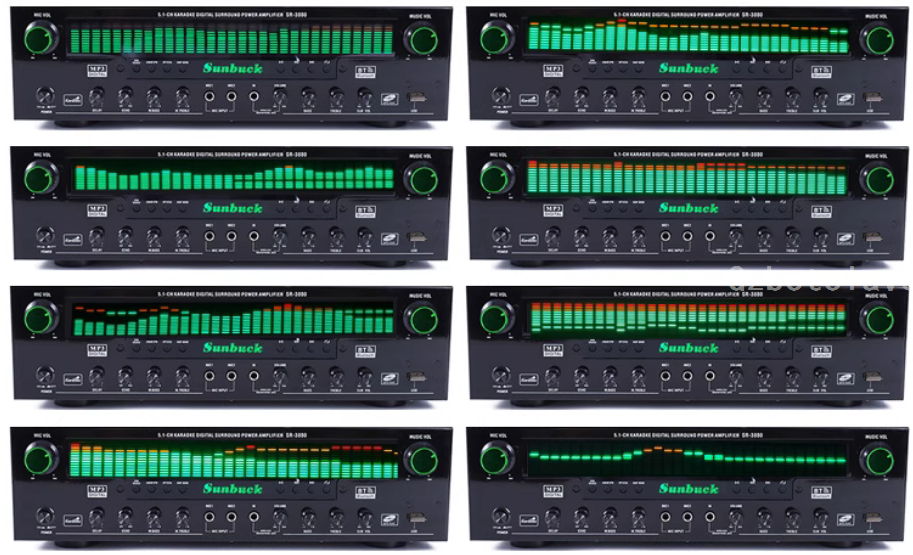Adjust the MUSIC VOL knob on the second-row right amplifier
This screenshot has width=913, height=555.
tap(879, 178)
